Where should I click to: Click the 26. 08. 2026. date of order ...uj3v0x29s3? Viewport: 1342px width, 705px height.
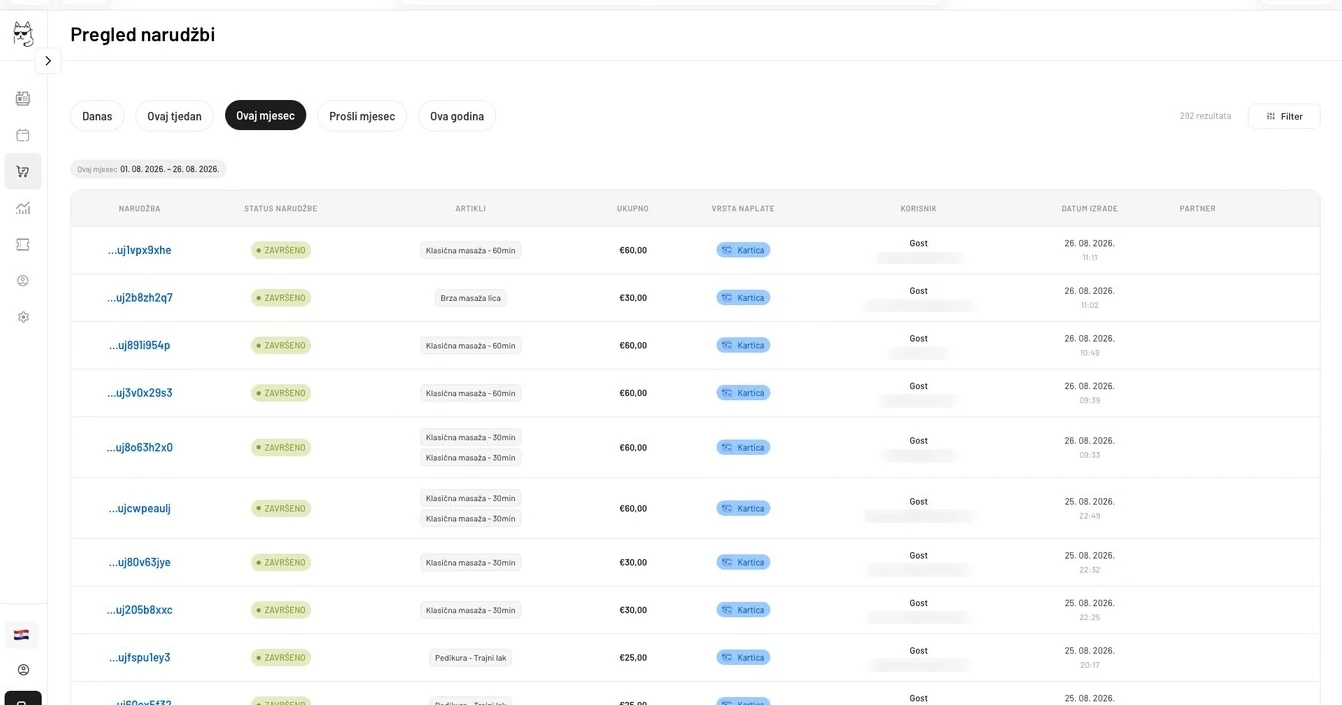1090,386
